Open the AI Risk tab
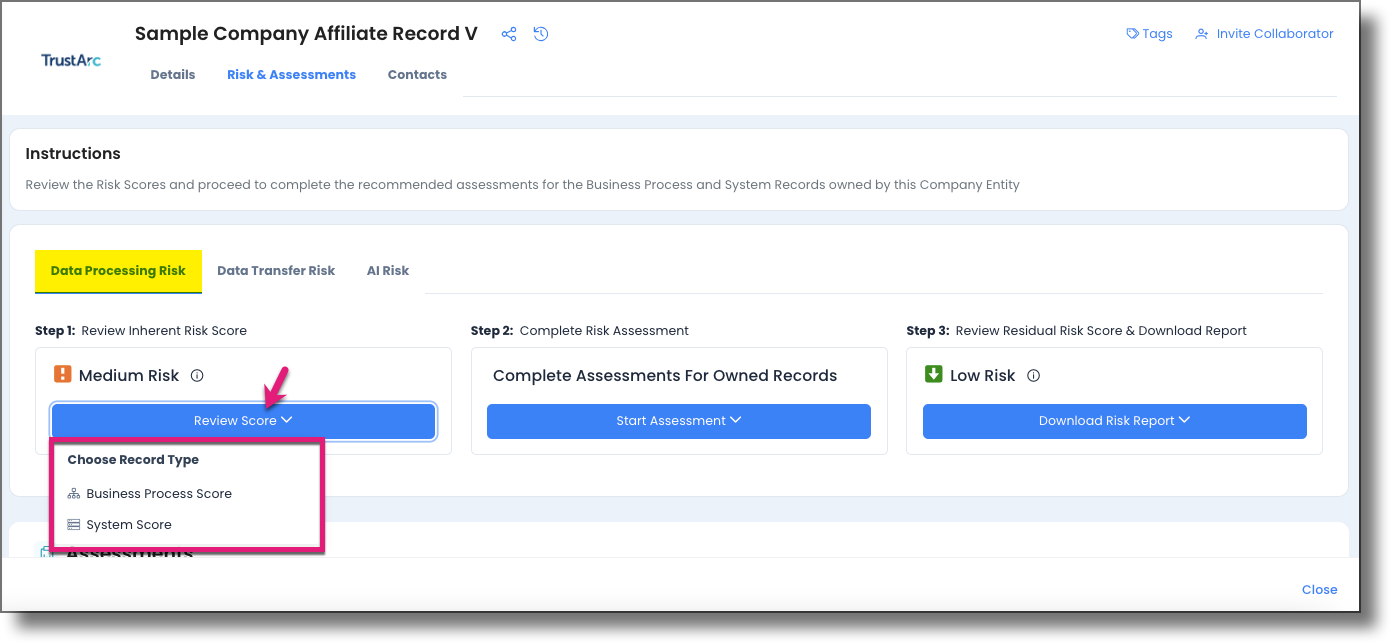This screenshot has width=1392, height=644. pyautogui.click(x=388, y=271)
